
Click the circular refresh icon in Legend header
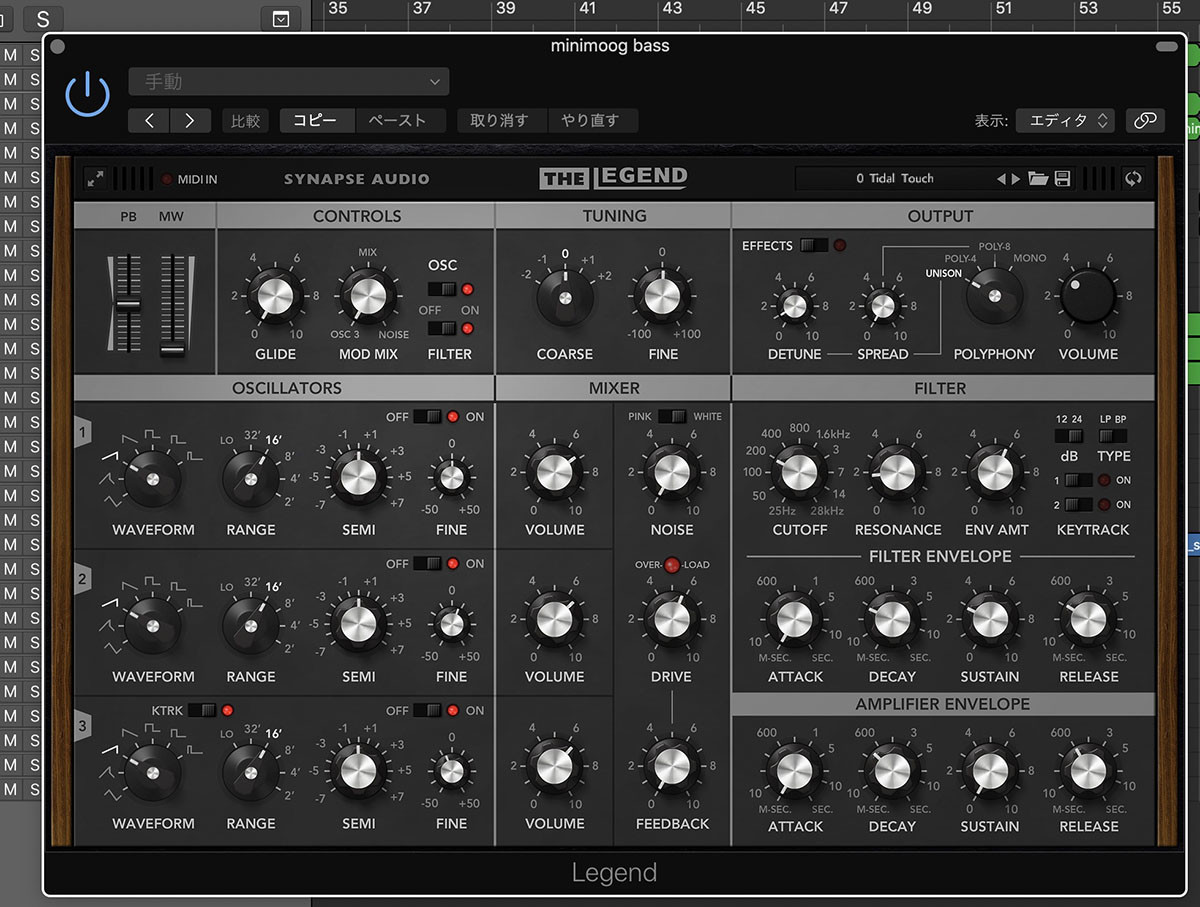(x=1133, y=179)
